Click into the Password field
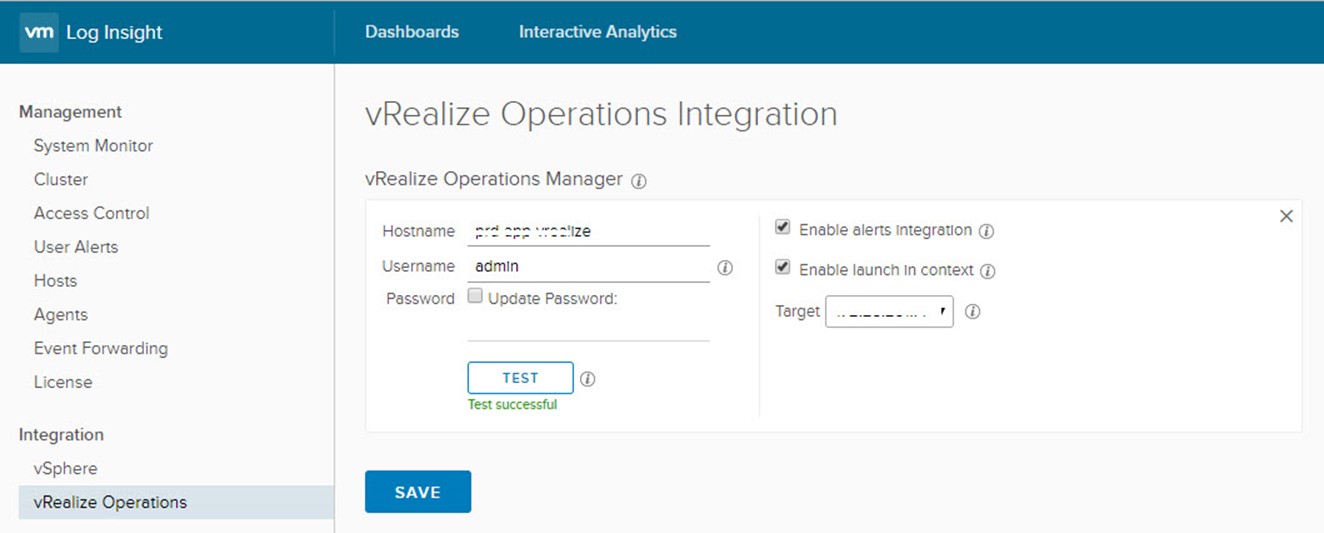The height and width of the screenshot is (533, 1324). point(589,326)
